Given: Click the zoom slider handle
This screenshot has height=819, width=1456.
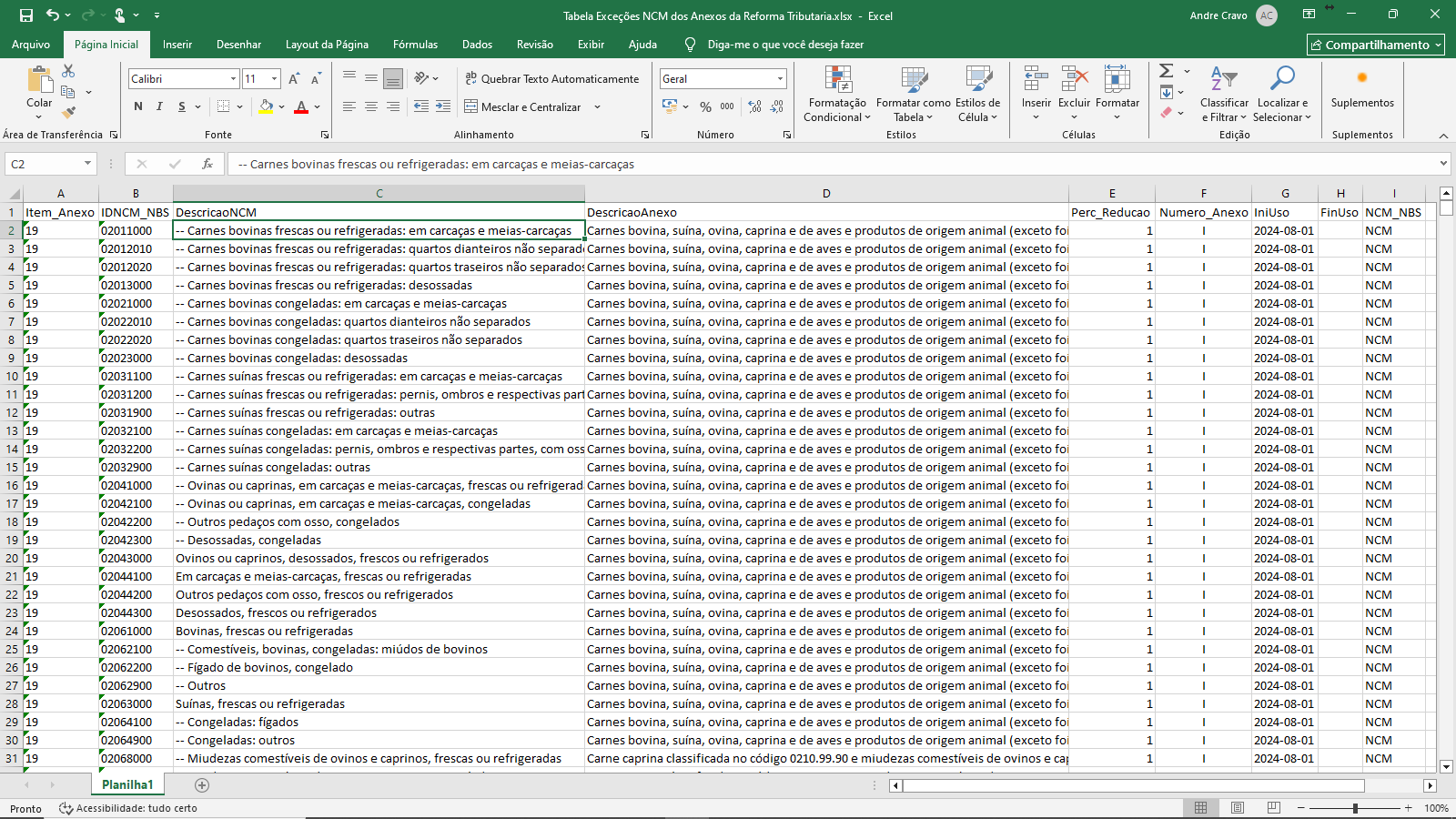Looking at the screenshot, I should [1355, 808].
